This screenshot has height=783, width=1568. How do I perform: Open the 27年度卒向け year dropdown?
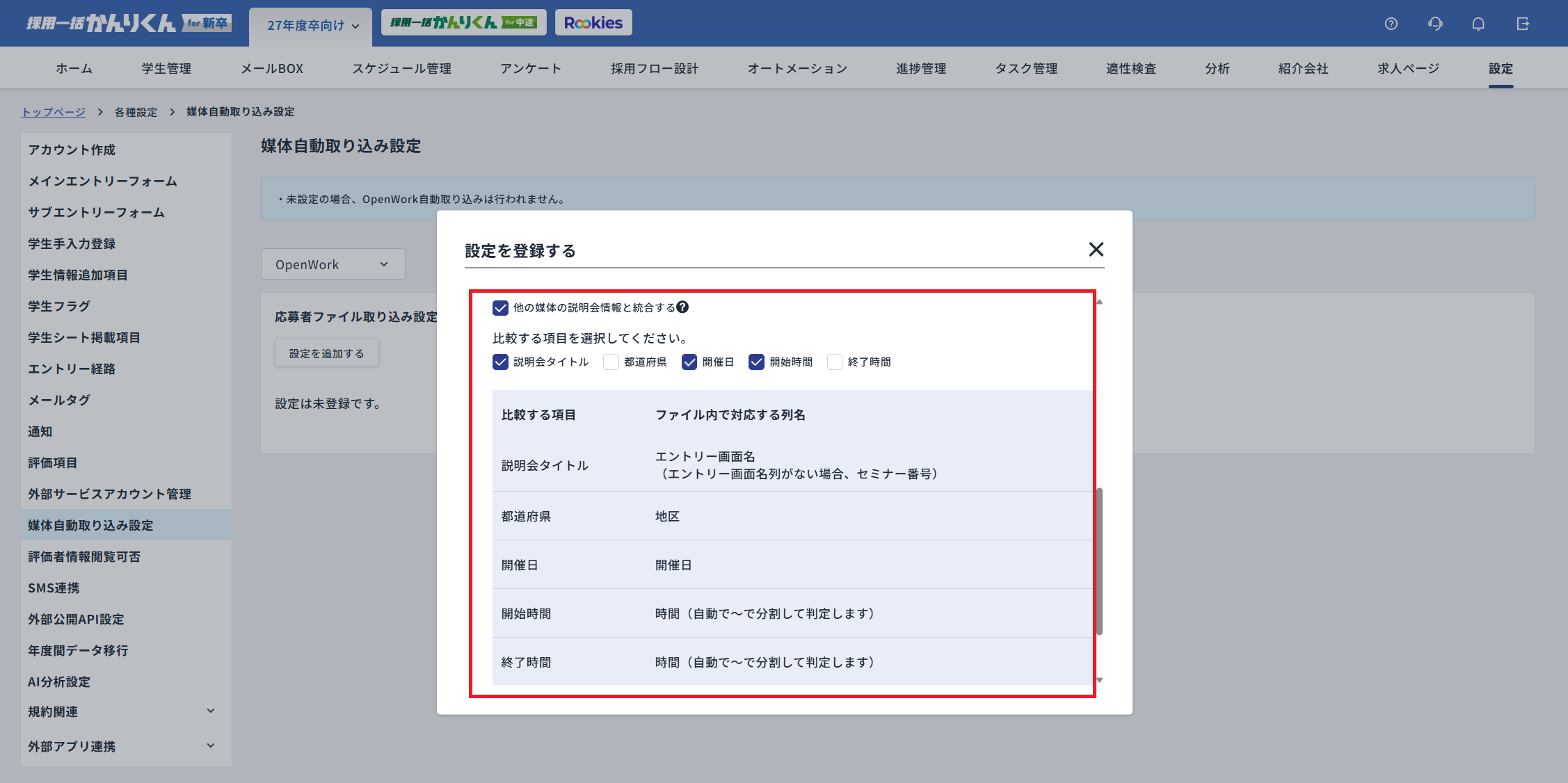point(312,26)
